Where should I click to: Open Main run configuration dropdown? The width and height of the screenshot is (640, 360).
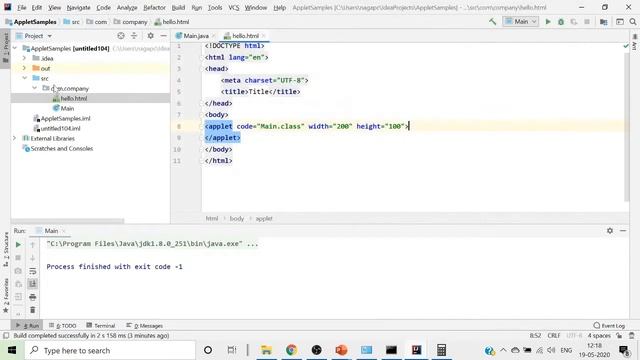[521, 22]
